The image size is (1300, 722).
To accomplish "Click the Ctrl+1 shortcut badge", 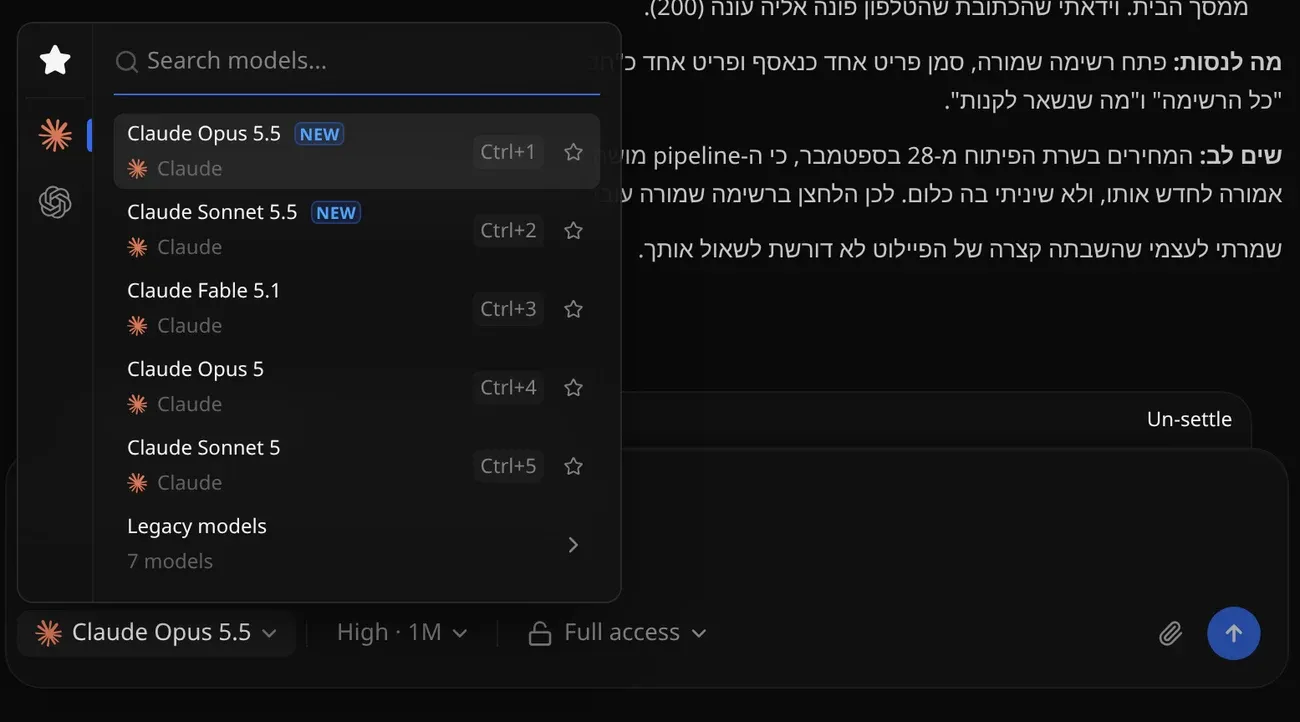I will point(508,152).
